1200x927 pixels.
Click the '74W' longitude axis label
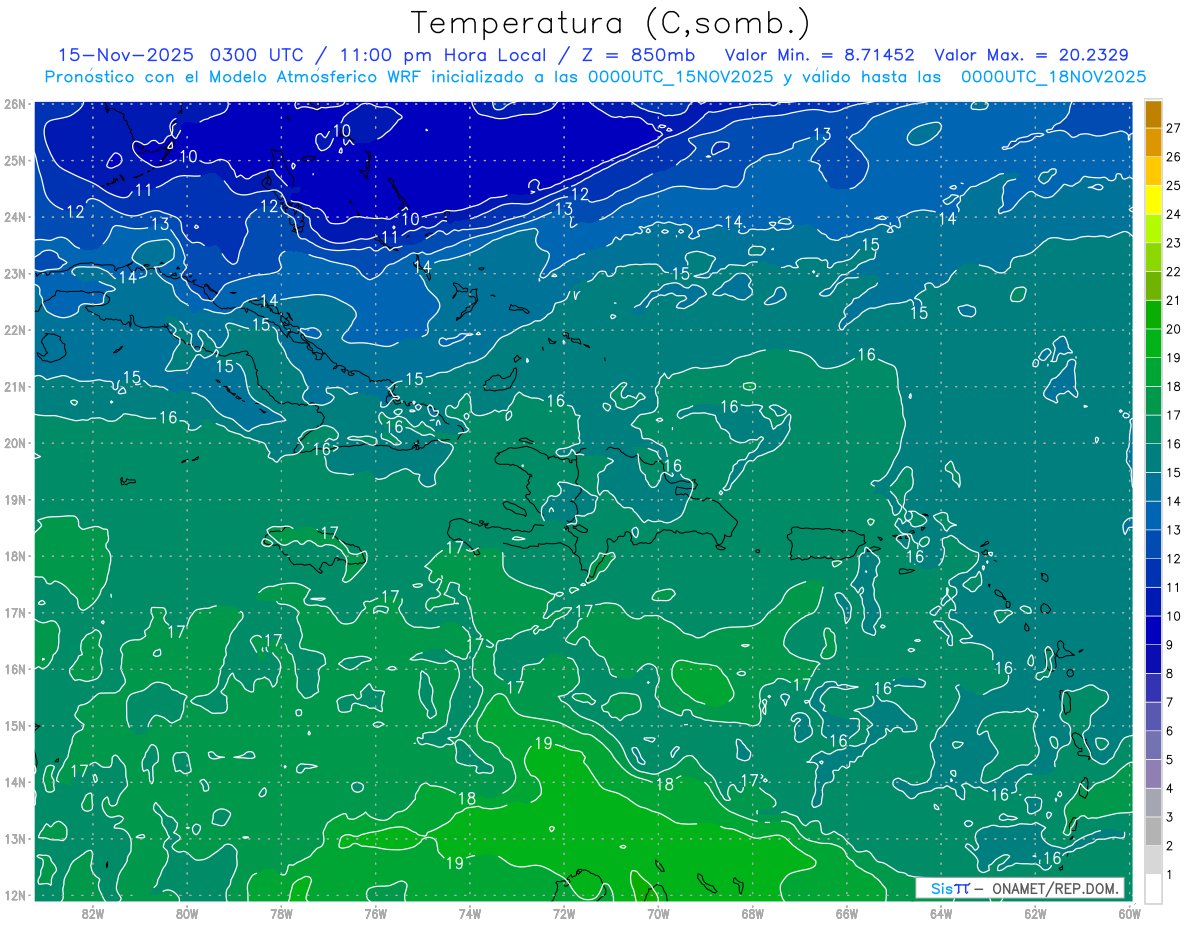point(470,914)
